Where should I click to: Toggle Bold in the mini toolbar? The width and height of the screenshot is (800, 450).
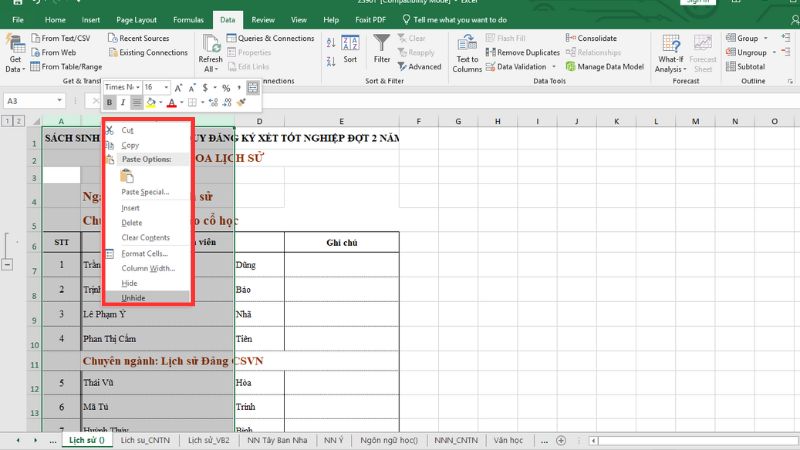pos(110,102)
